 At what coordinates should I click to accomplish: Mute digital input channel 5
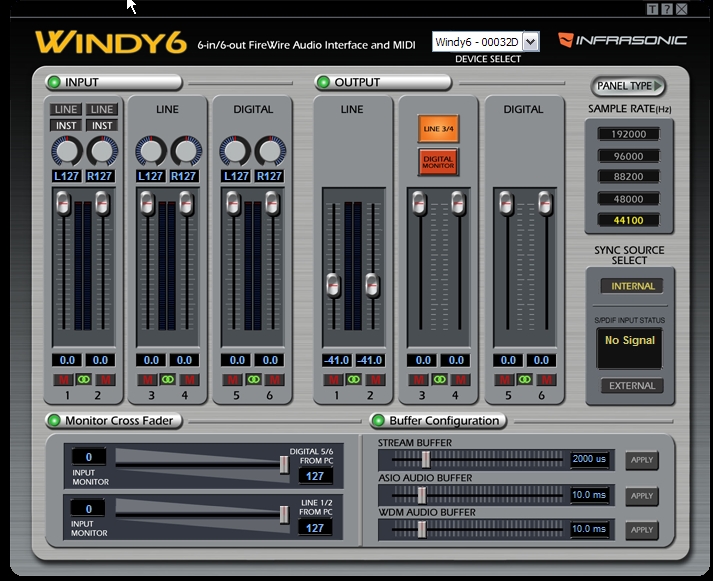click(232, 380)
